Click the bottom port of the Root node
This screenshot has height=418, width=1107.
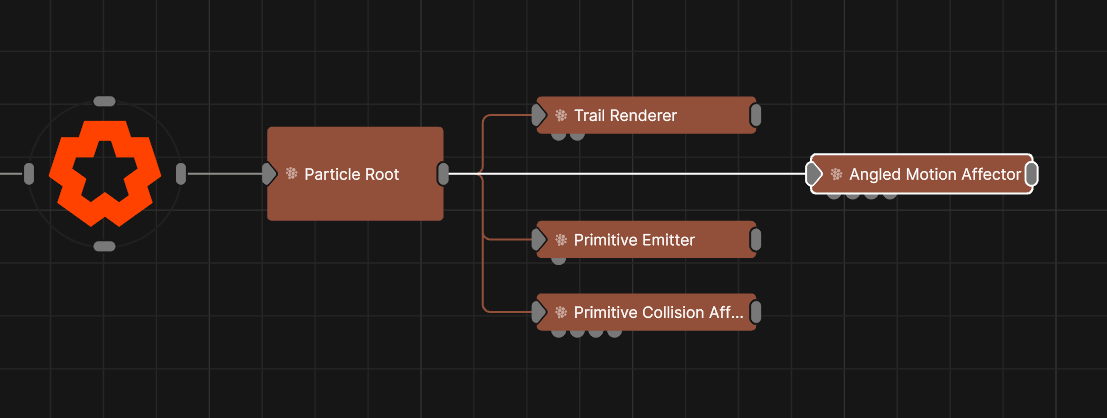[104, 246]
